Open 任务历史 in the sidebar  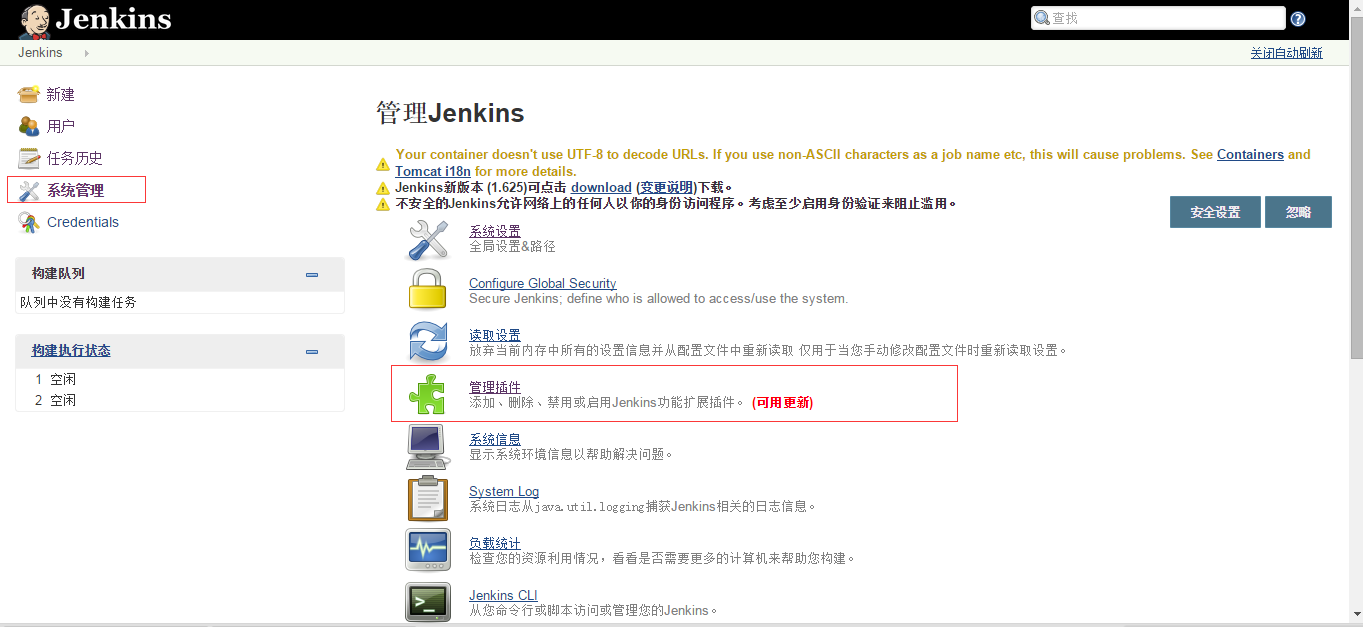point(75,158)
